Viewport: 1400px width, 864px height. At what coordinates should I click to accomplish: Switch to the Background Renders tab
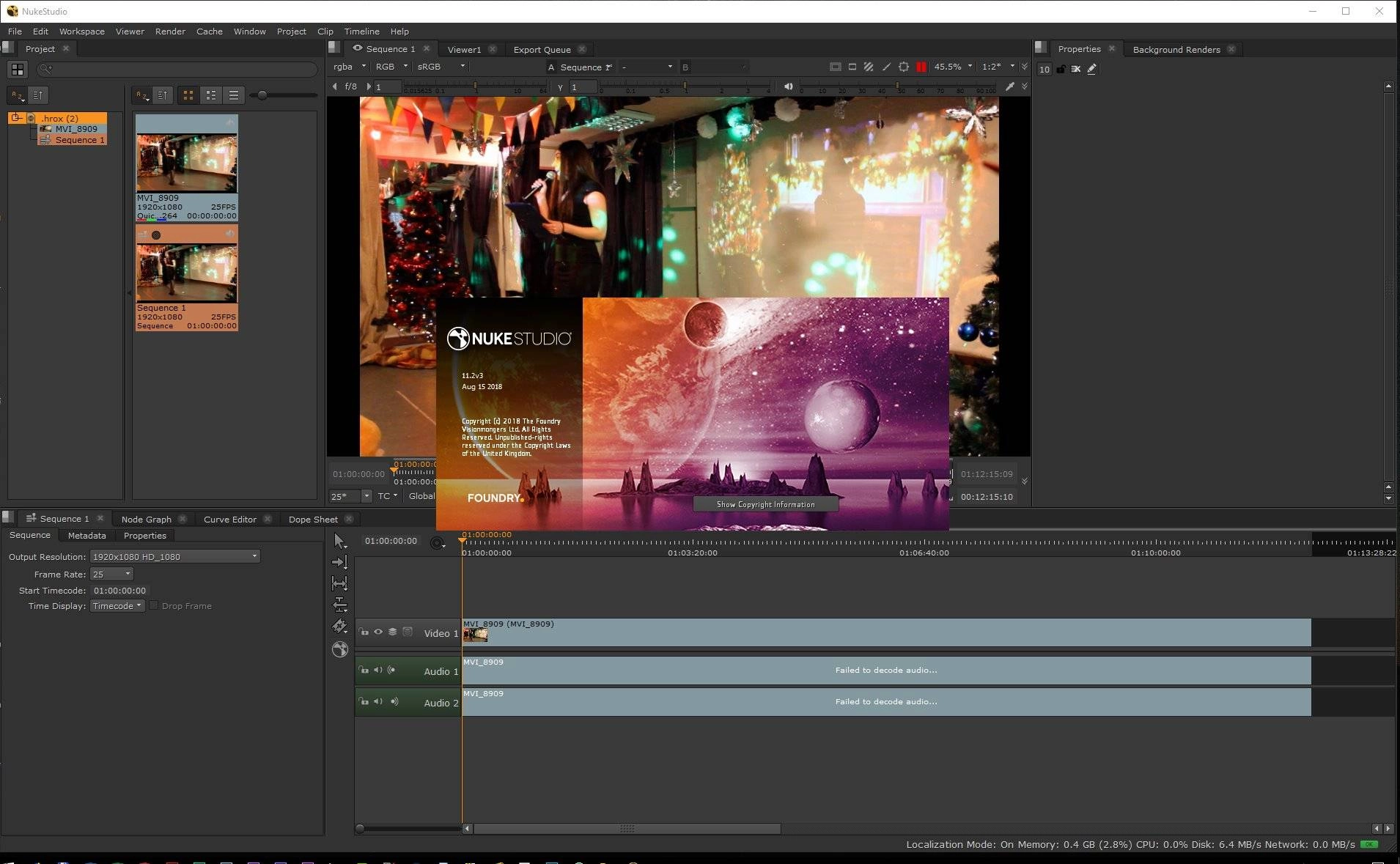coord(1176,50)
